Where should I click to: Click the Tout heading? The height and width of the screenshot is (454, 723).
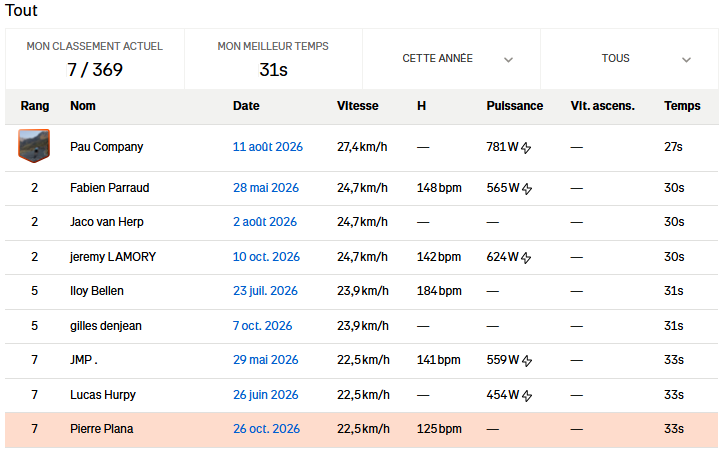tap(21, 10)
